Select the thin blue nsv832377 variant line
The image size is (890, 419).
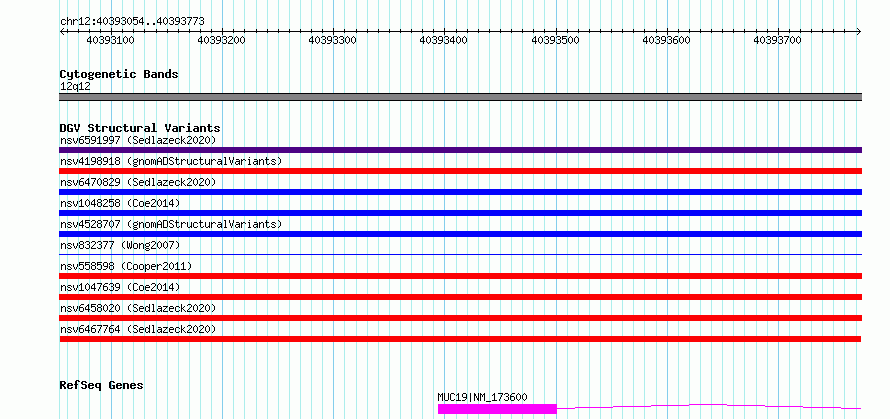(x=460, y=254)
